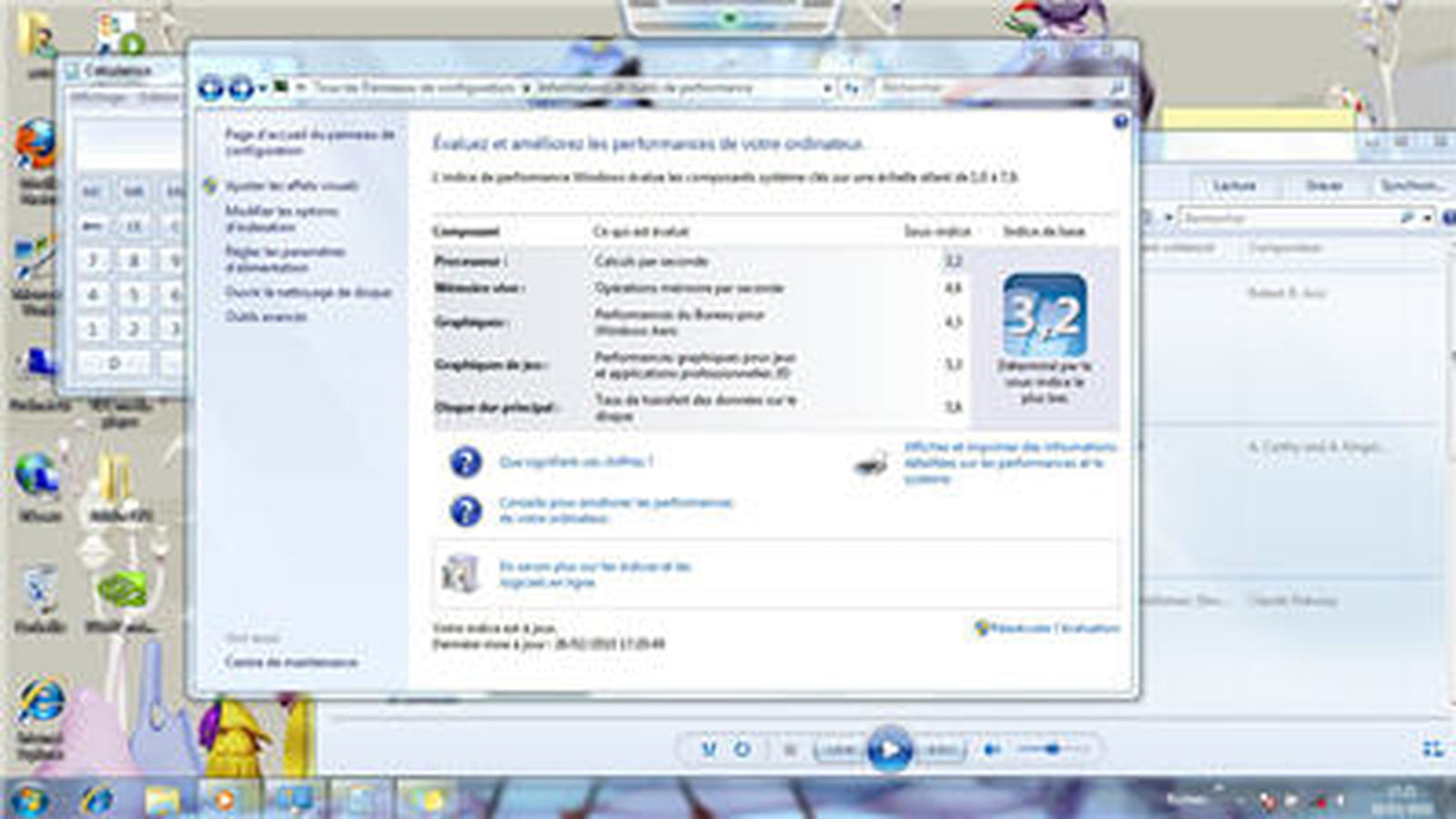Screen dimensions: 1456x819
Task: Click the 'Processeur' row label
Action: pyautogui.click(x=470, y=261)
